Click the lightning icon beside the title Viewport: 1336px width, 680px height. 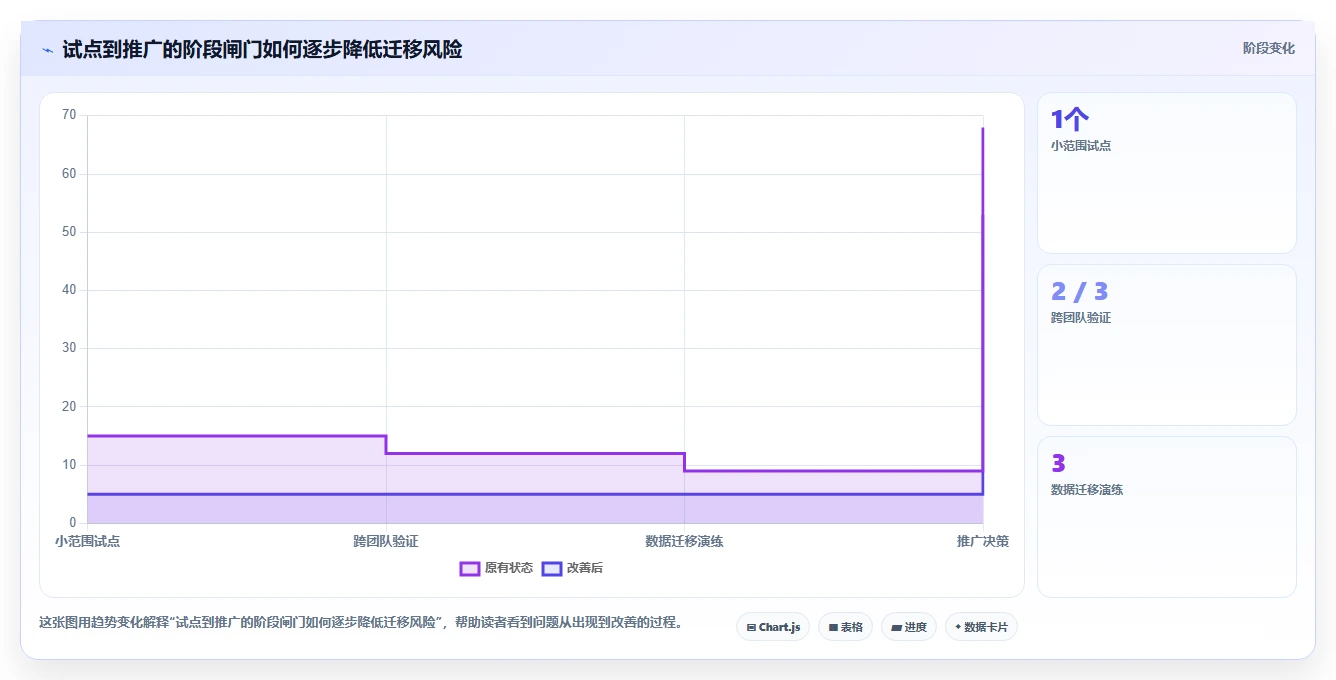point(47,49)
